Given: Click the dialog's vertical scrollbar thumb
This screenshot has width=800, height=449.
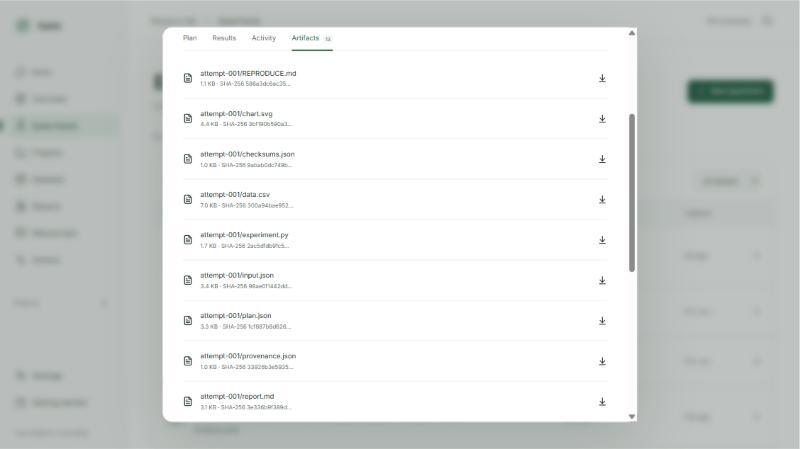Looking at the screenshot, I should (x=632, y=193).
